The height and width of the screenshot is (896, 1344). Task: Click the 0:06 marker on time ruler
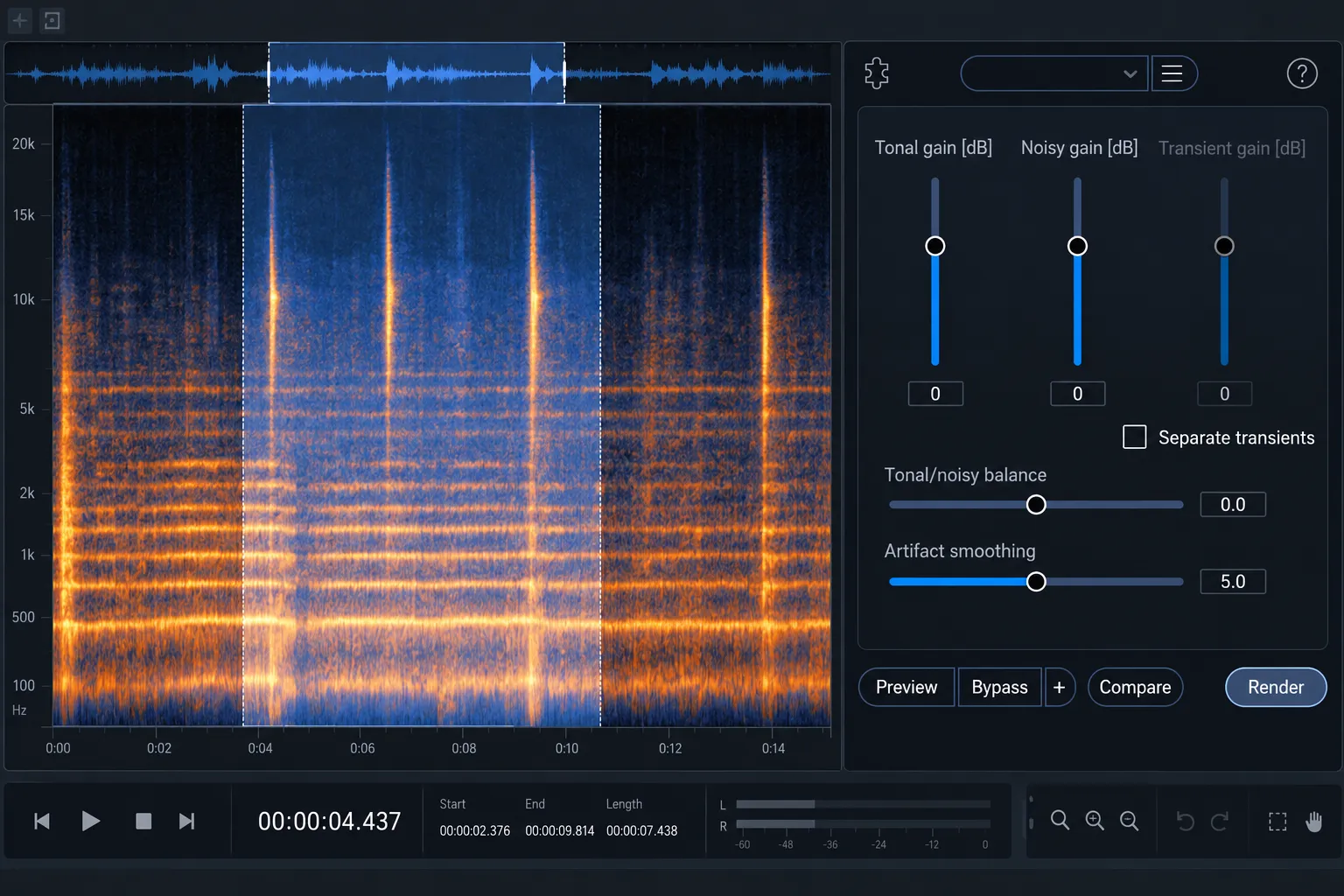(x=362, y=748)
